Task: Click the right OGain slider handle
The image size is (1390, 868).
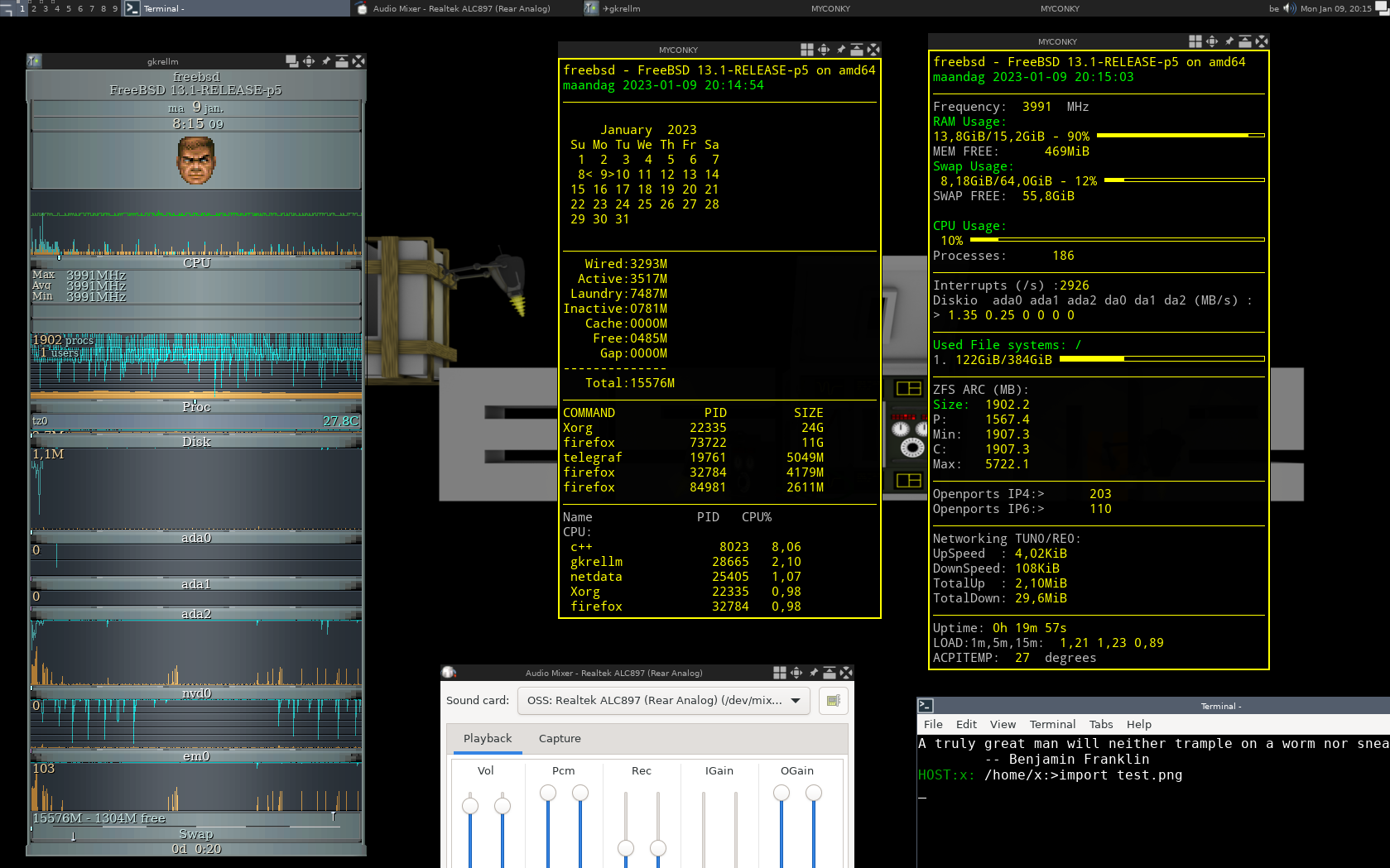Action: click(814, 793)
